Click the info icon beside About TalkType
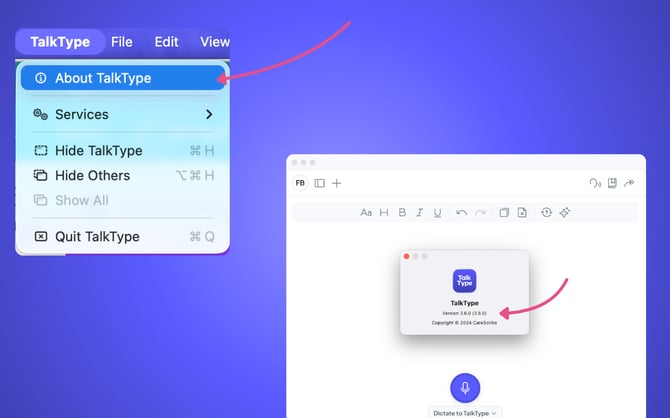This screenshot has height=418, width=670. 41,78
